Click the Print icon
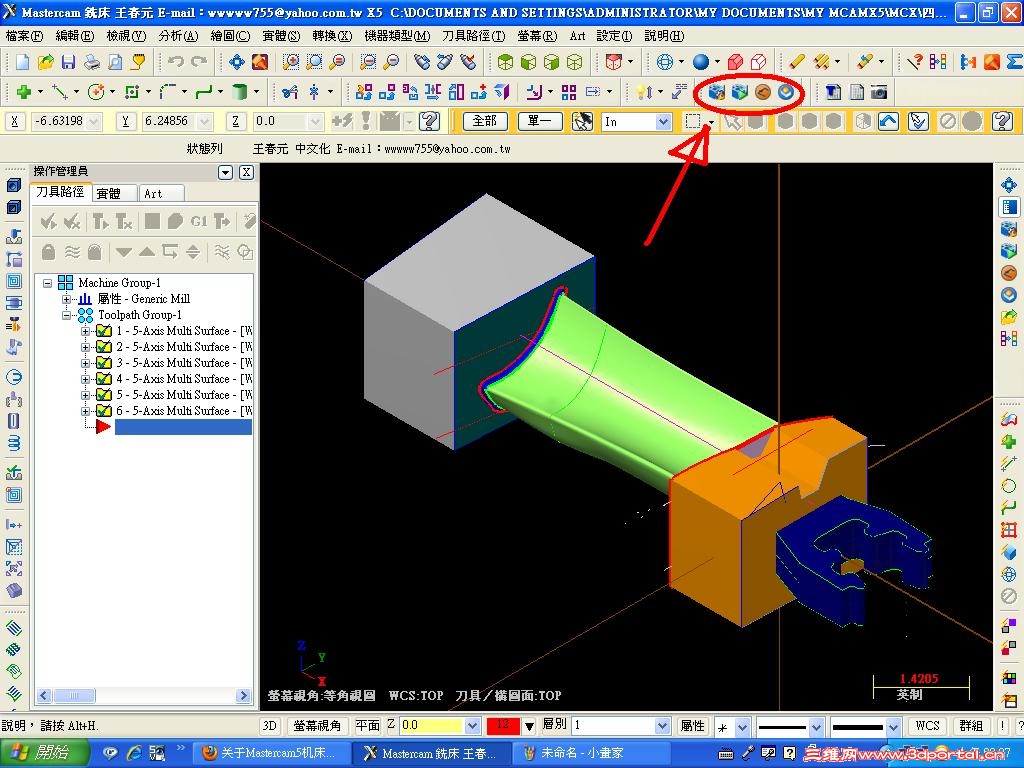1024x768 pixels. coord(92,62)
